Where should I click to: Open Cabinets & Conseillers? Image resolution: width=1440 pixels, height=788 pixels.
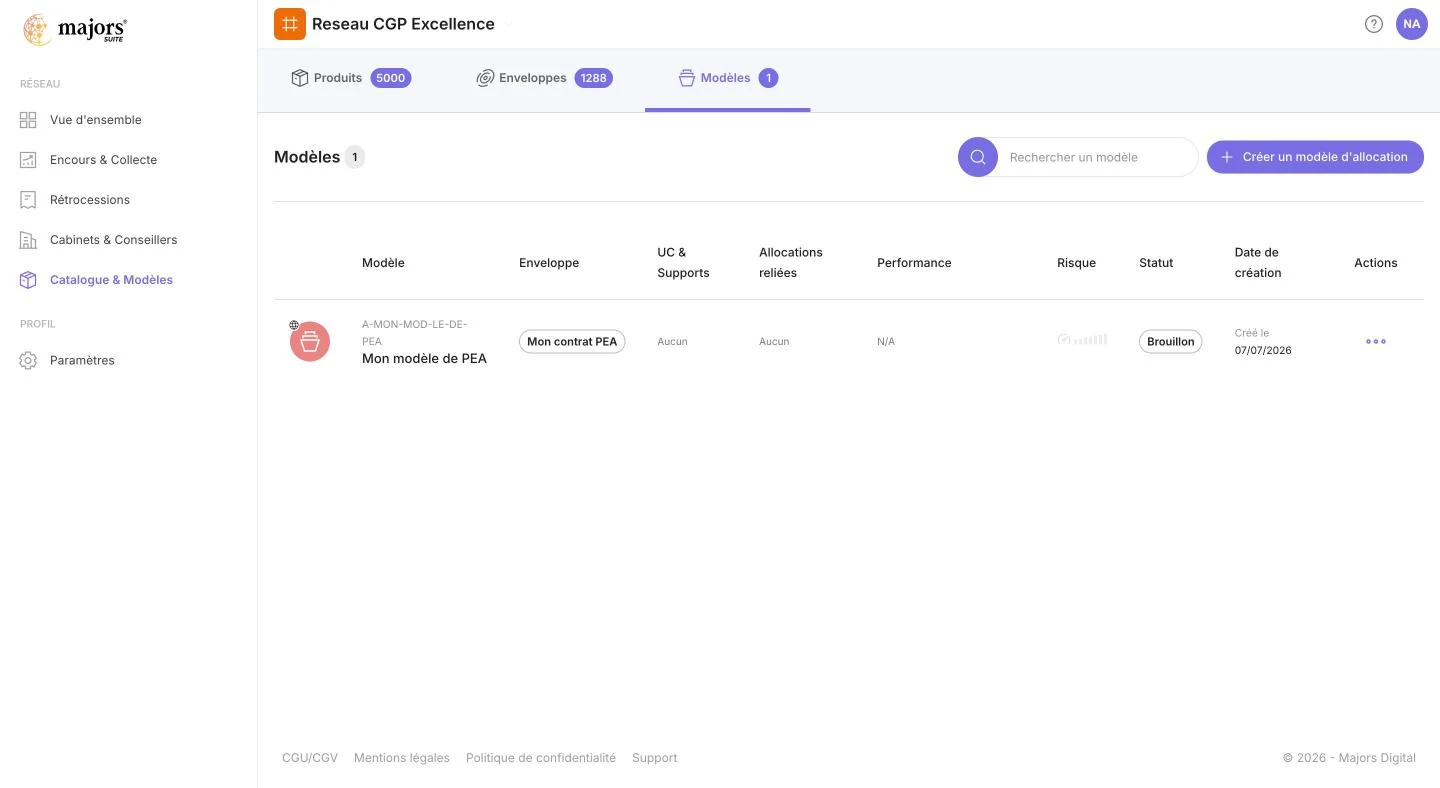(x=114, y=240)
